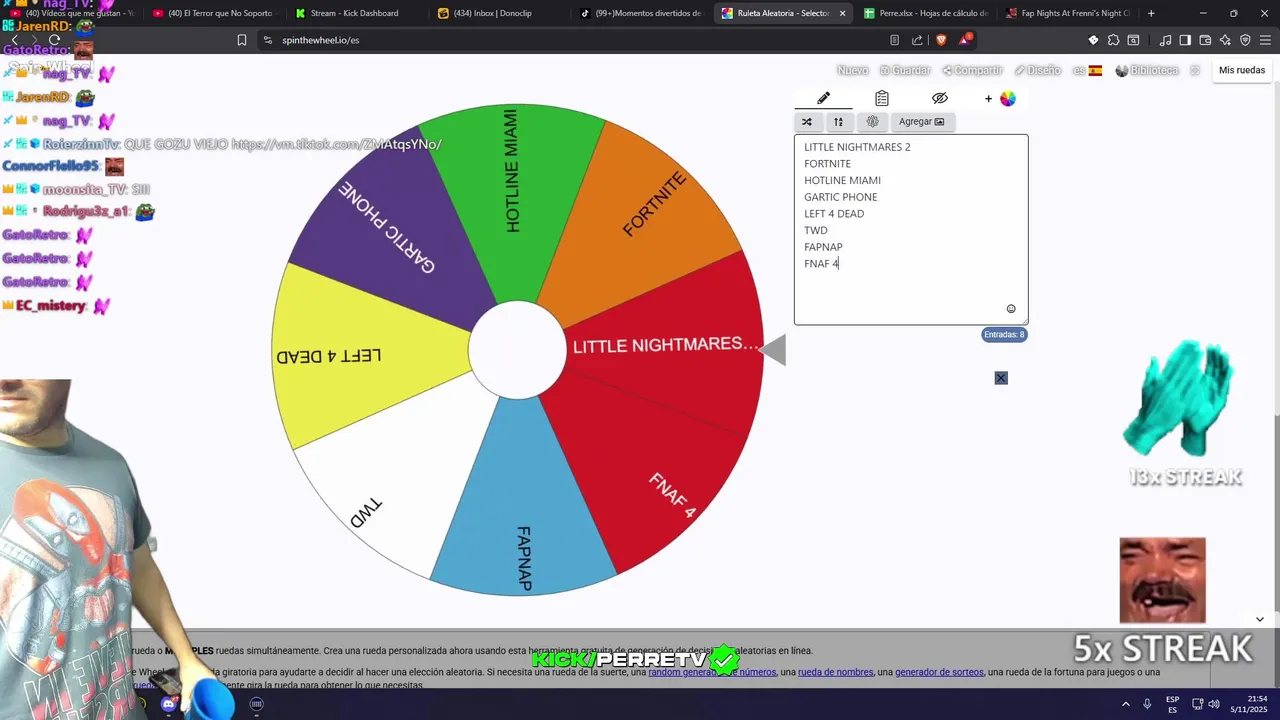Click the browser share page icon
Viewport: 1280px width, 720px height.
917,40
